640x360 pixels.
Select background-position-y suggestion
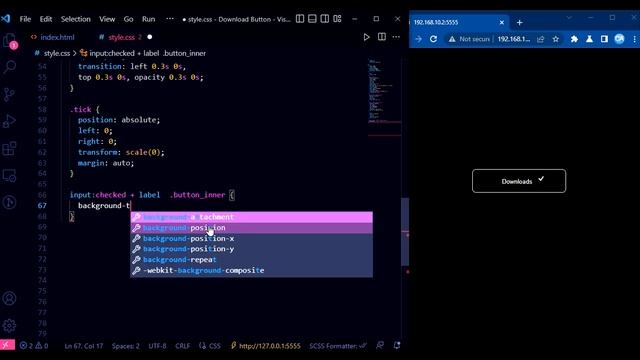(251, 249)
